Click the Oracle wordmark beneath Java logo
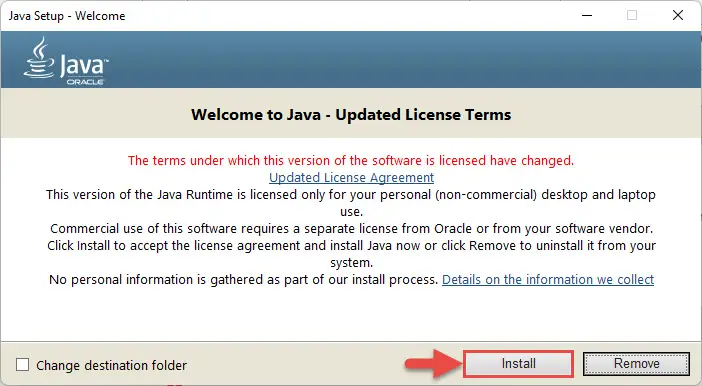 85,82
